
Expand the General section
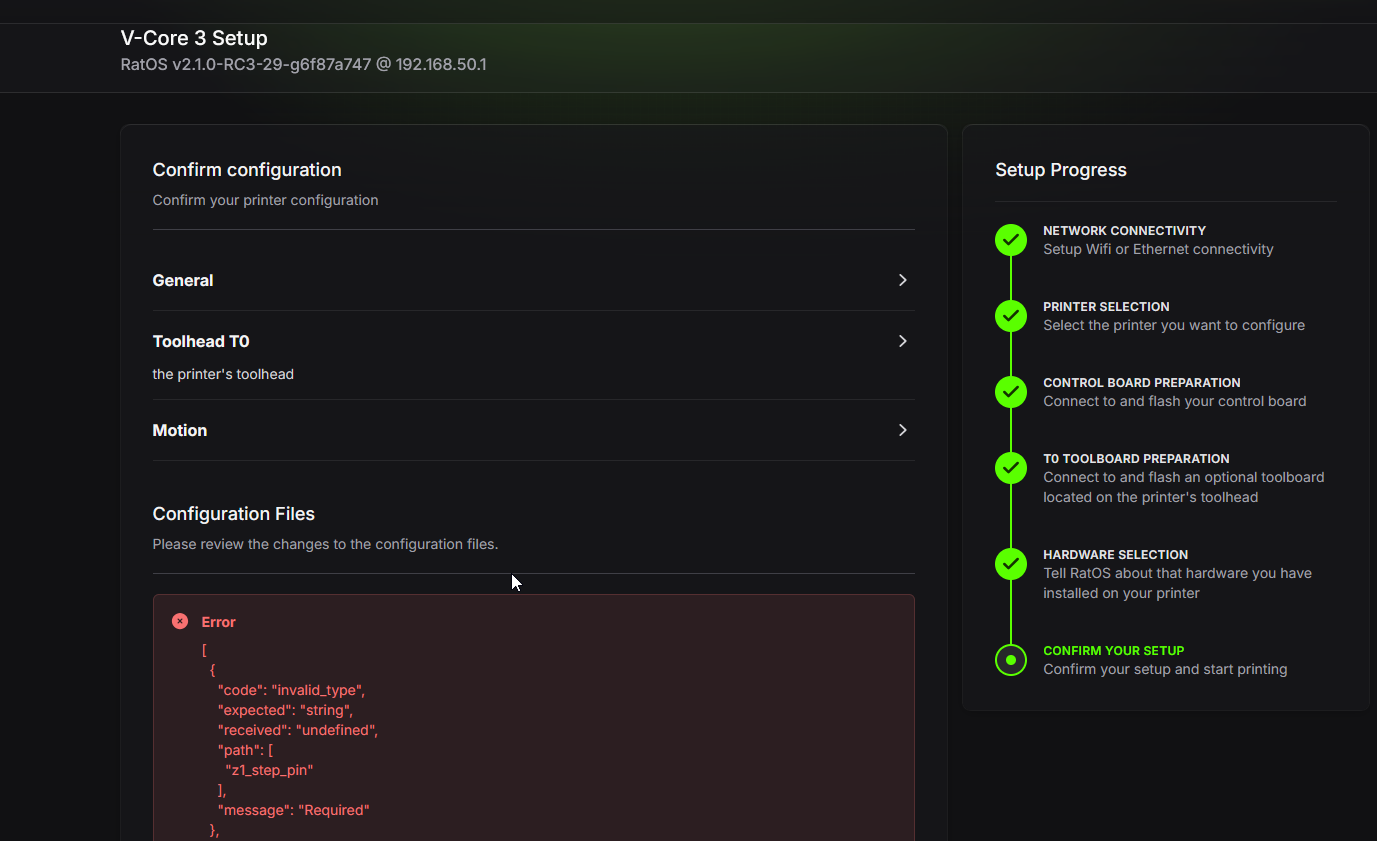(533, 280)
